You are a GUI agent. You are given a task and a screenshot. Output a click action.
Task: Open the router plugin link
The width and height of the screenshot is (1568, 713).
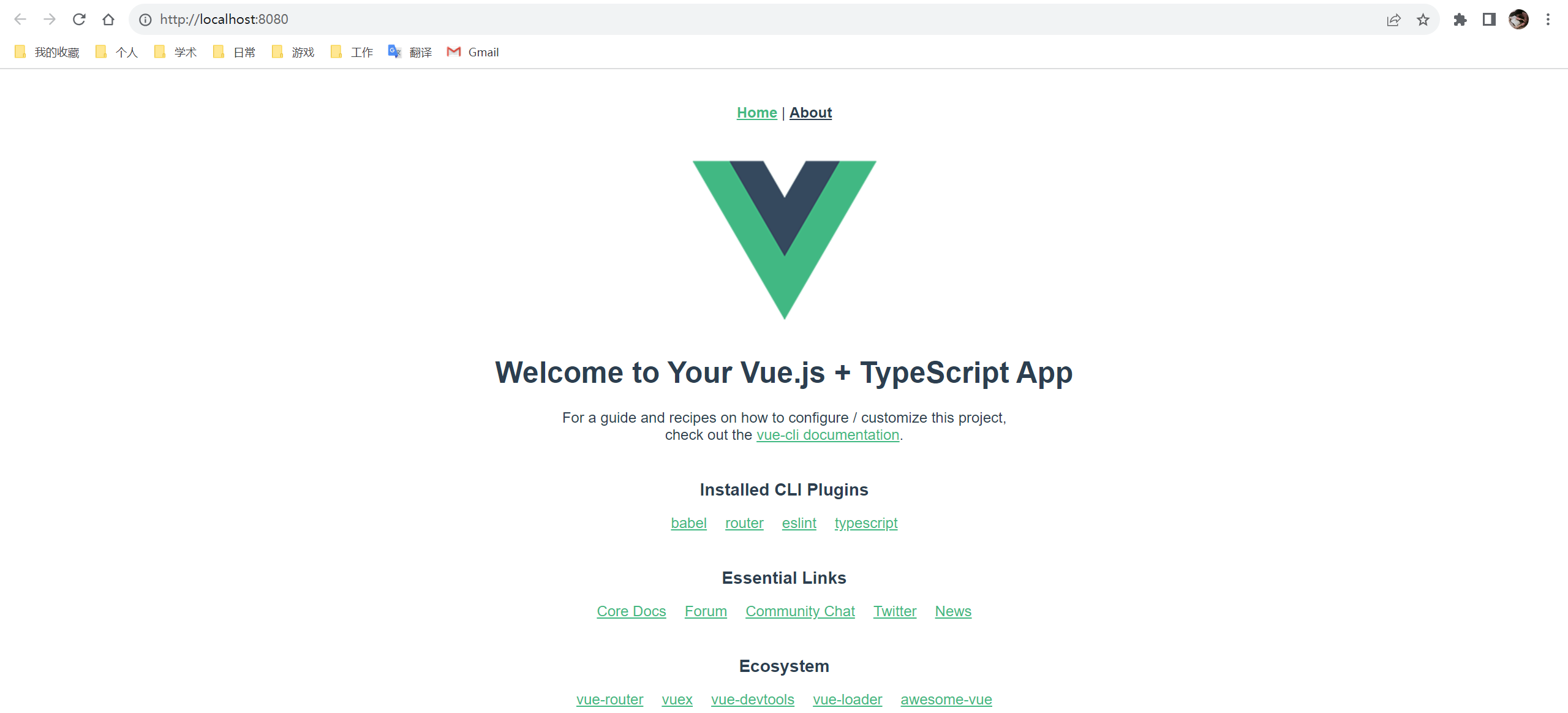pos(744,523)
